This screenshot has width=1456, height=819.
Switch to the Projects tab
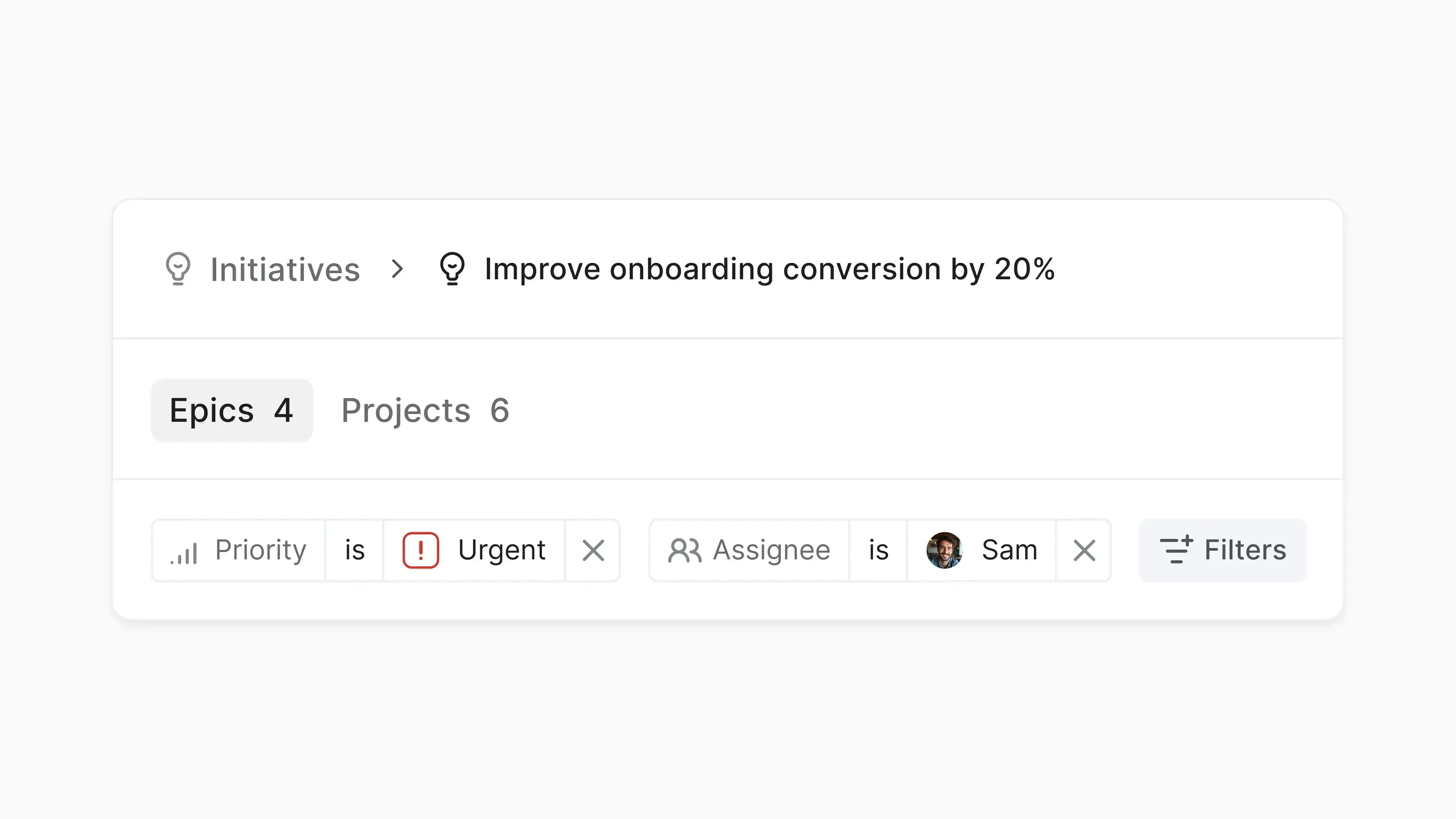tap(425, 410)
